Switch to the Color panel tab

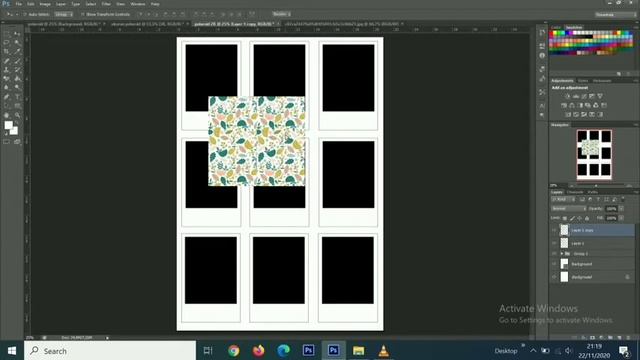556,27
